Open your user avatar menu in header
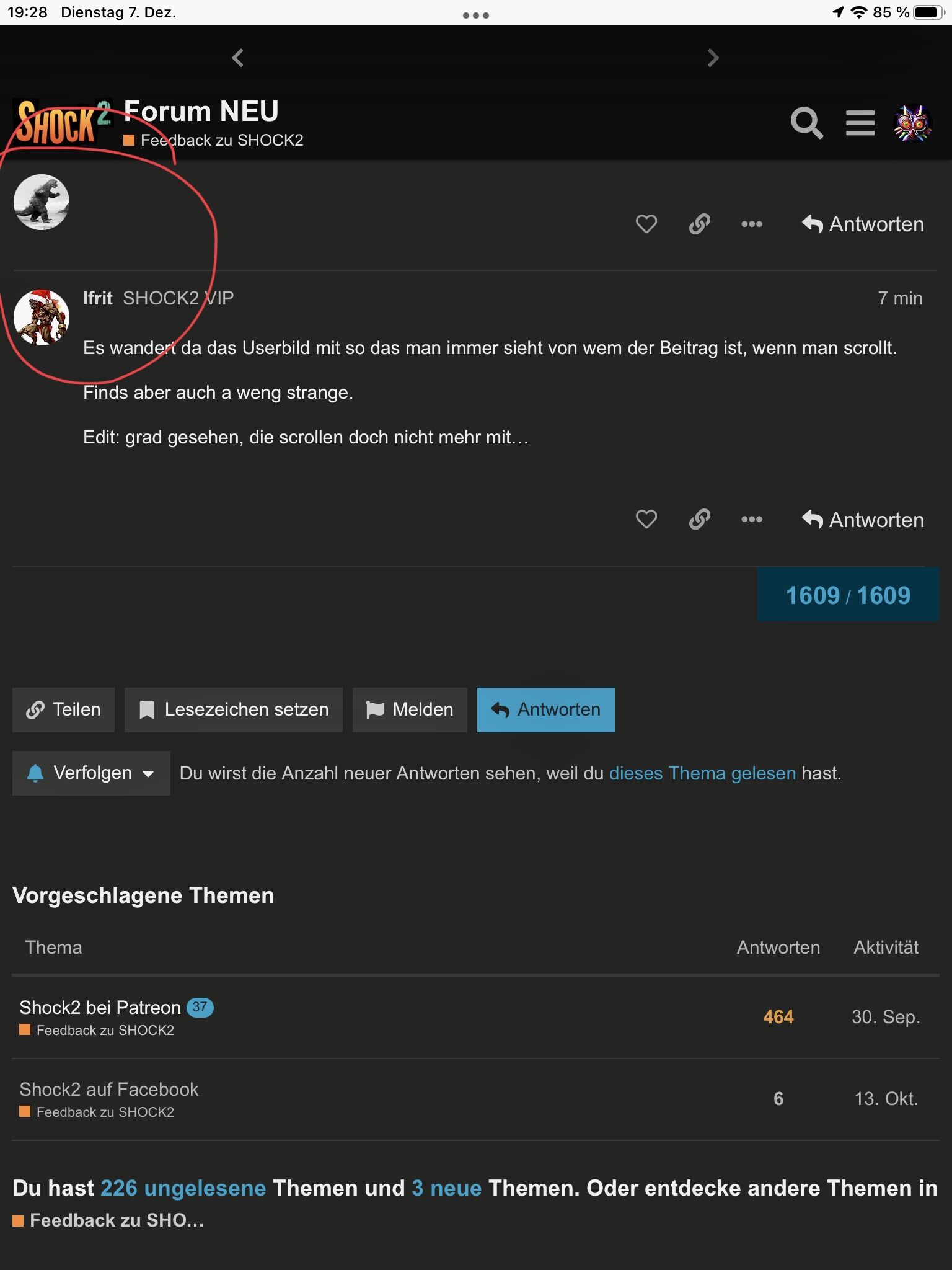The image size is (952, 1270). coord(912,123)
